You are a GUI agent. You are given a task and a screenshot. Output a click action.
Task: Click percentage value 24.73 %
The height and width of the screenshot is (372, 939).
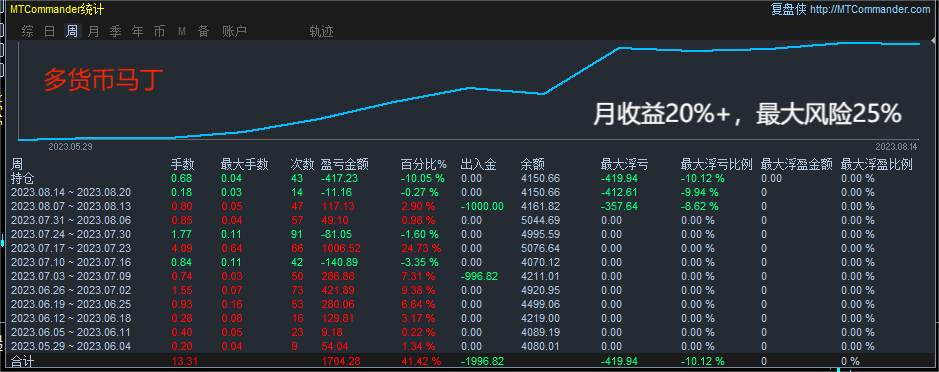pyautogui.click(x=421, y=248)
